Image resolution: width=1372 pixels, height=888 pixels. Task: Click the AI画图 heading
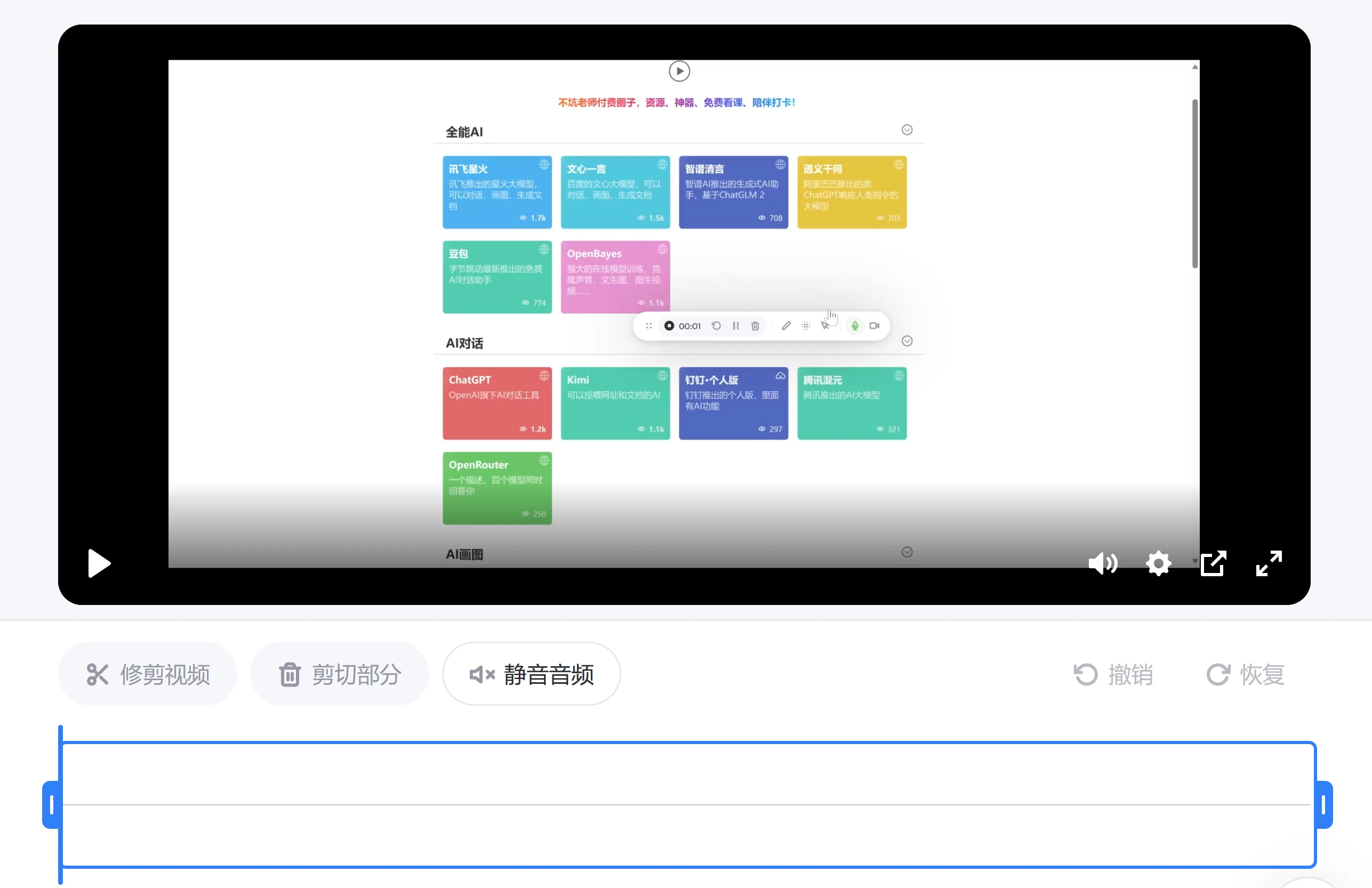(x=464, y=554)
